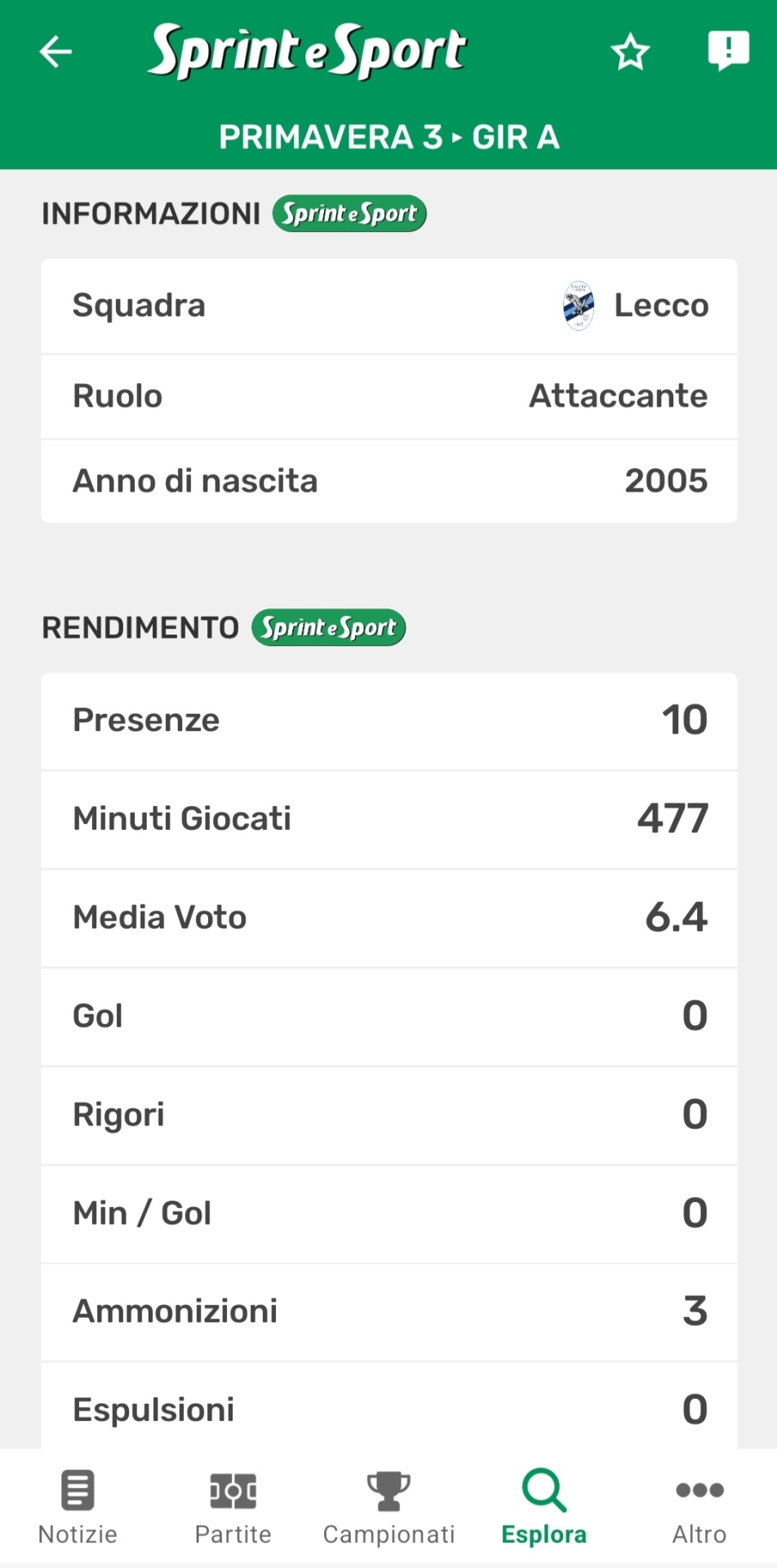This screenshot has width=777, height=1568.
Task: Tap the Primavera 3 Gir A breadcrumb
Action: pyautogui.click(x=388, y=137)
